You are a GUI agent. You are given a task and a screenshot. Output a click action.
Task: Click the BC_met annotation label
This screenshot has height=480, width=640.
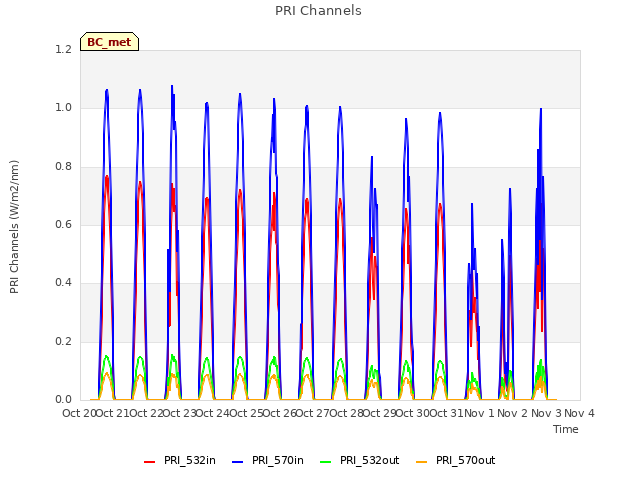pyautogui.click(x=109, y=42)
